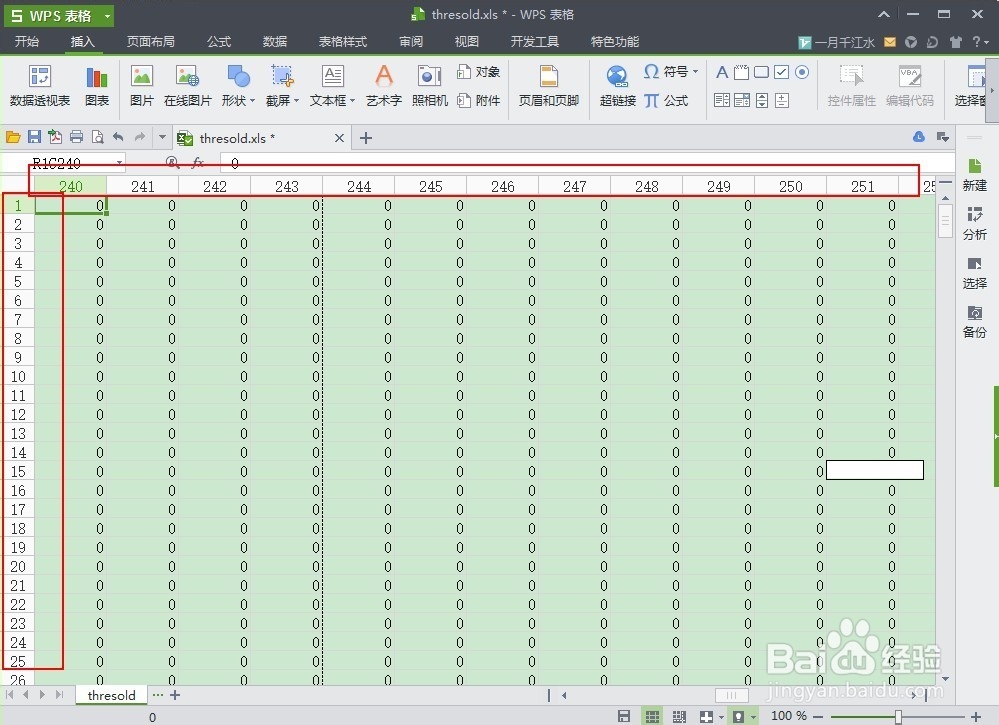The width and height of the screenshot is (999, 725).
Task: Switch to the 页面布局 tab
Action: coord(150,41)
